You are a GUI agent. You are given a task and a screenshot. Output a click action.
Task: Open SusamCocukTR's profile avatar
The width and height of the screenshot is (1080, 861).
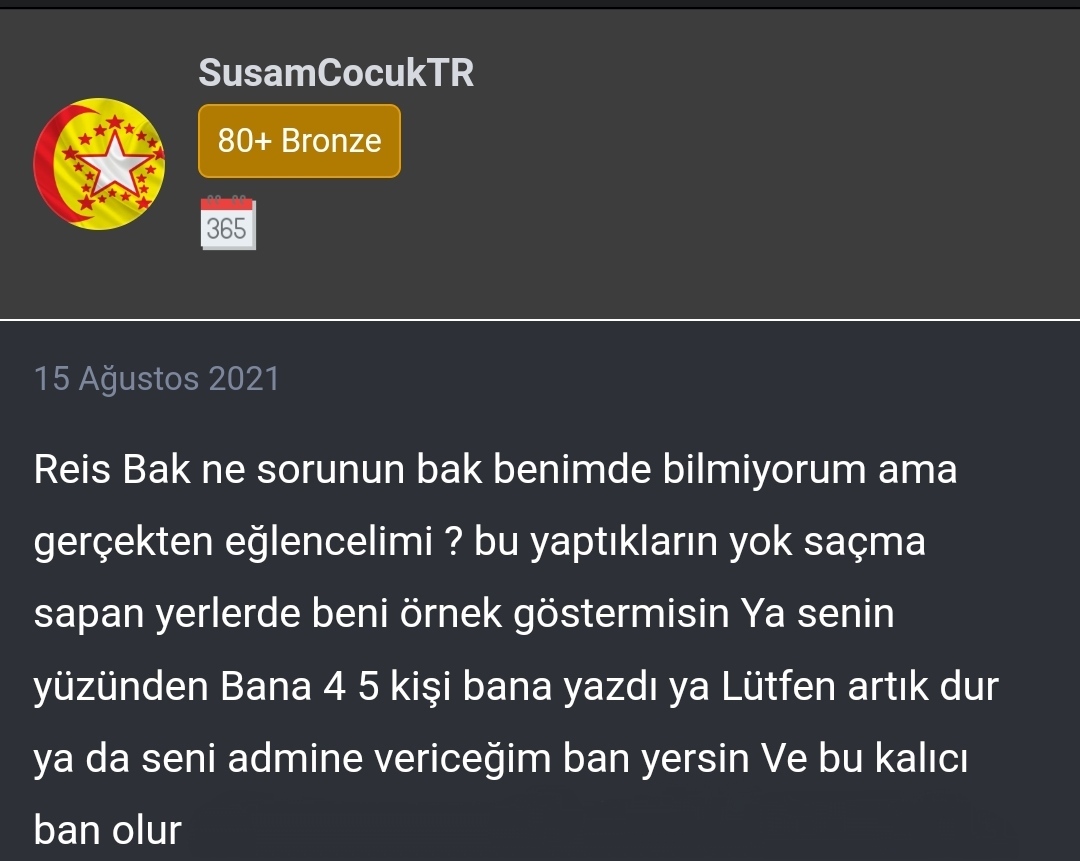(x=99, y=164)
